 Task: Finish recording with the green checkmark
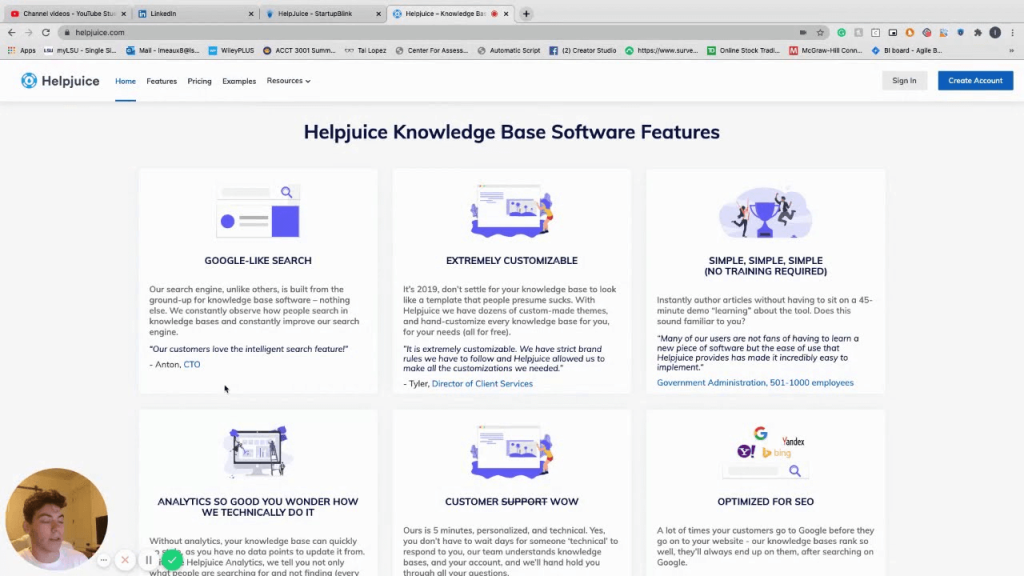(x=172, y=560)
